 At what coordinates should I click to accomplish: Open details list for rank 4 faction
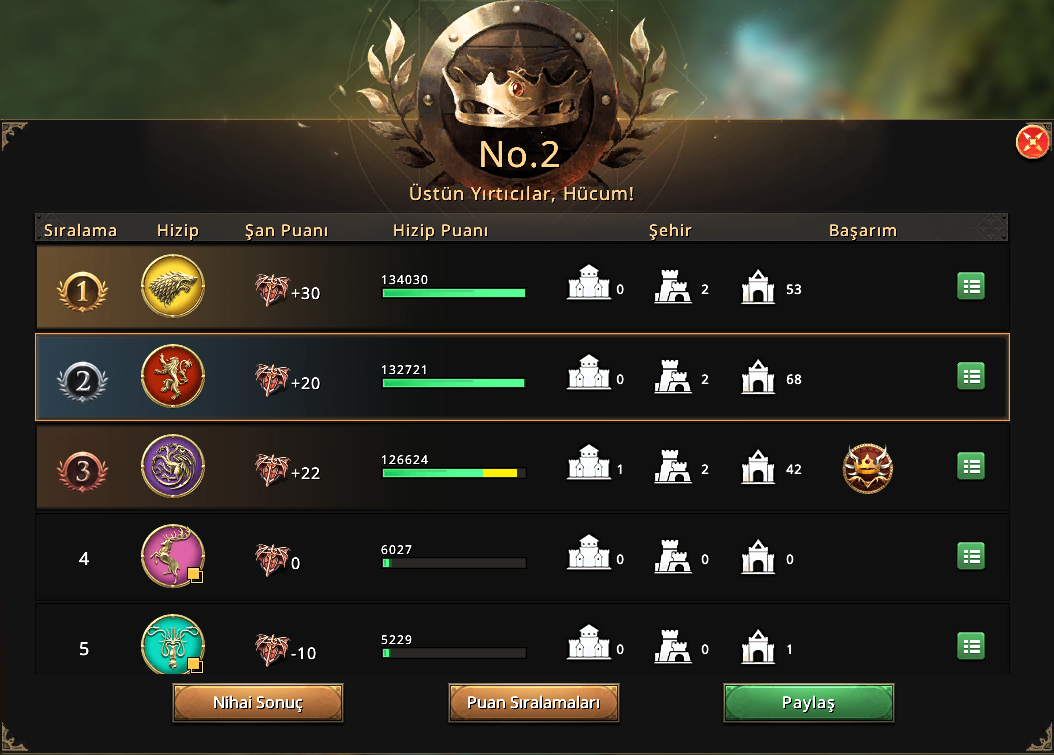(x=971, y=557)
